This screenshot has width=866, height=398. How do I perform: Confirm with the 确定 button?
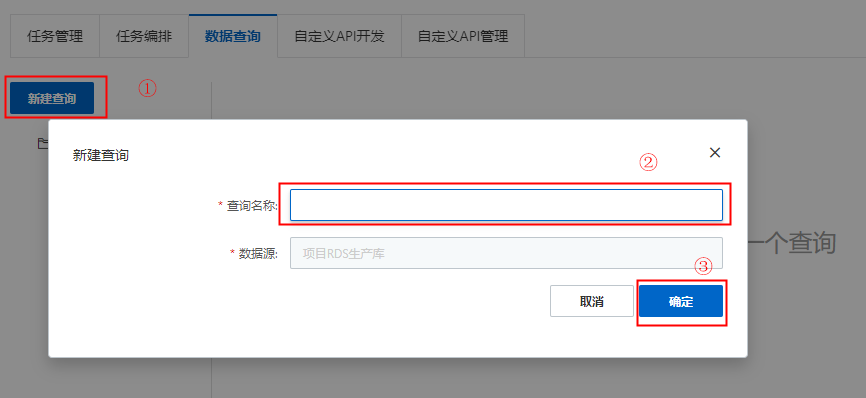(x=681, y=301)
